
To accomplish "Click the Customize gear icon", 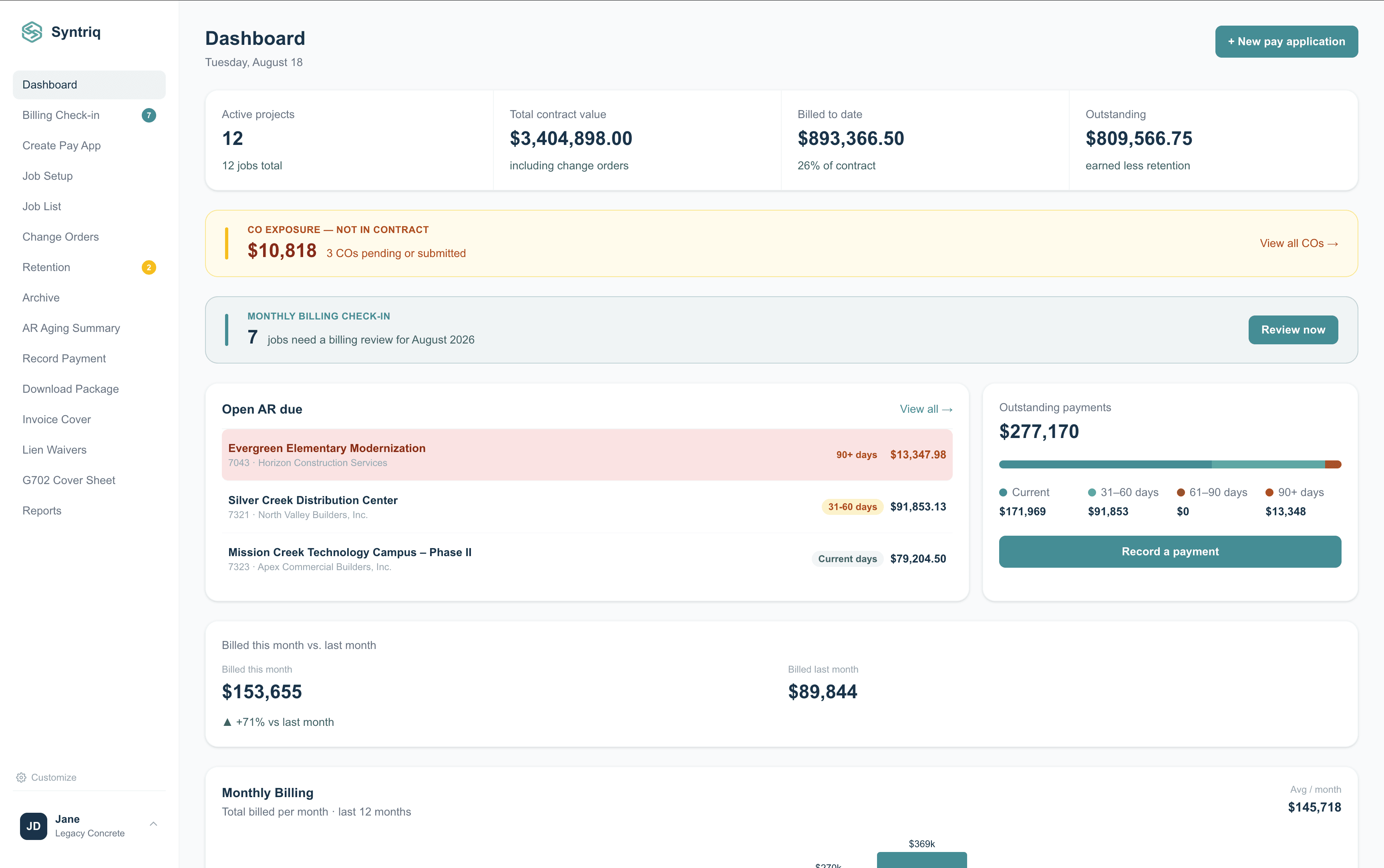I will (21, 777).
